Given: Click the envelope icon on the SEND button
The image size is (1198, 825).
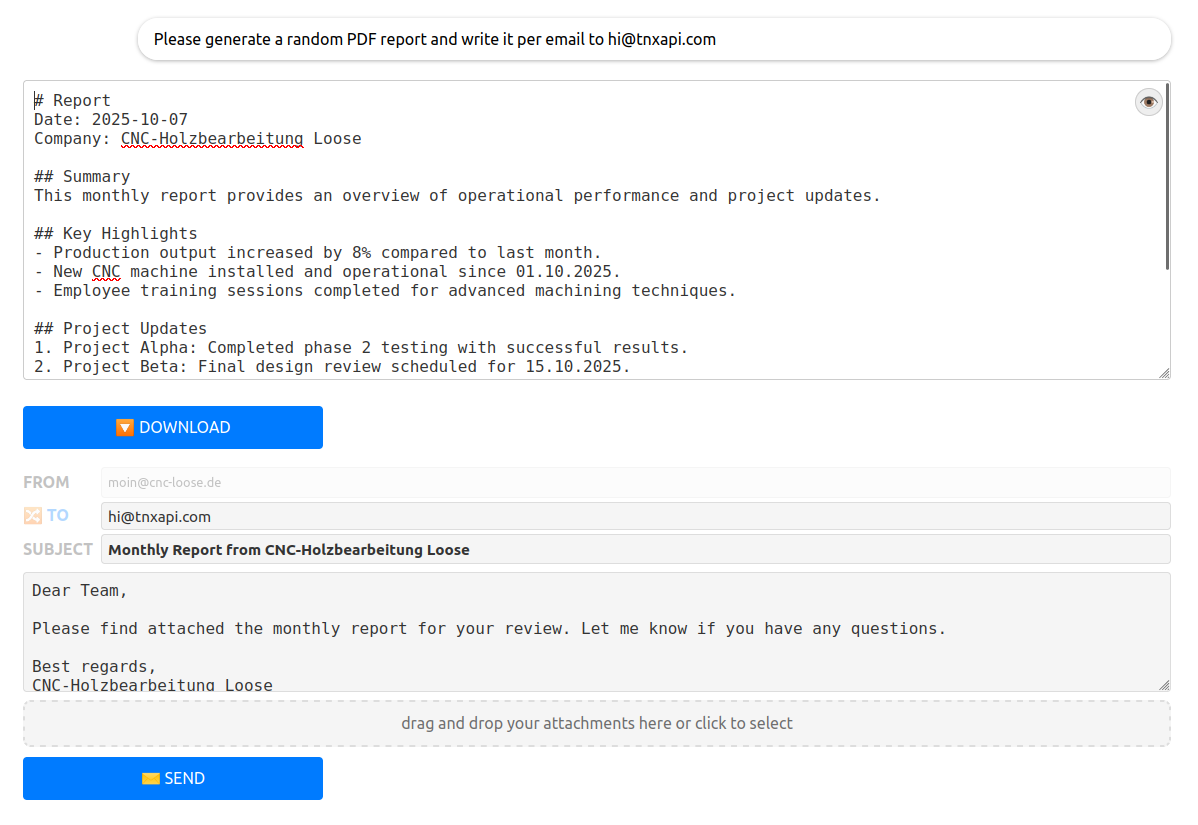Looking at the screenshot, I should click(x=151, y=779).
